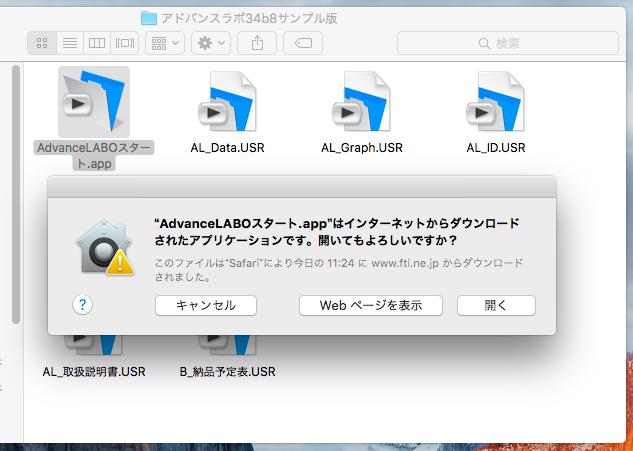This screenshot has width=633, height=451.
Task: Click the B_納品予定表.USR file name
Action: pos(228,371)
